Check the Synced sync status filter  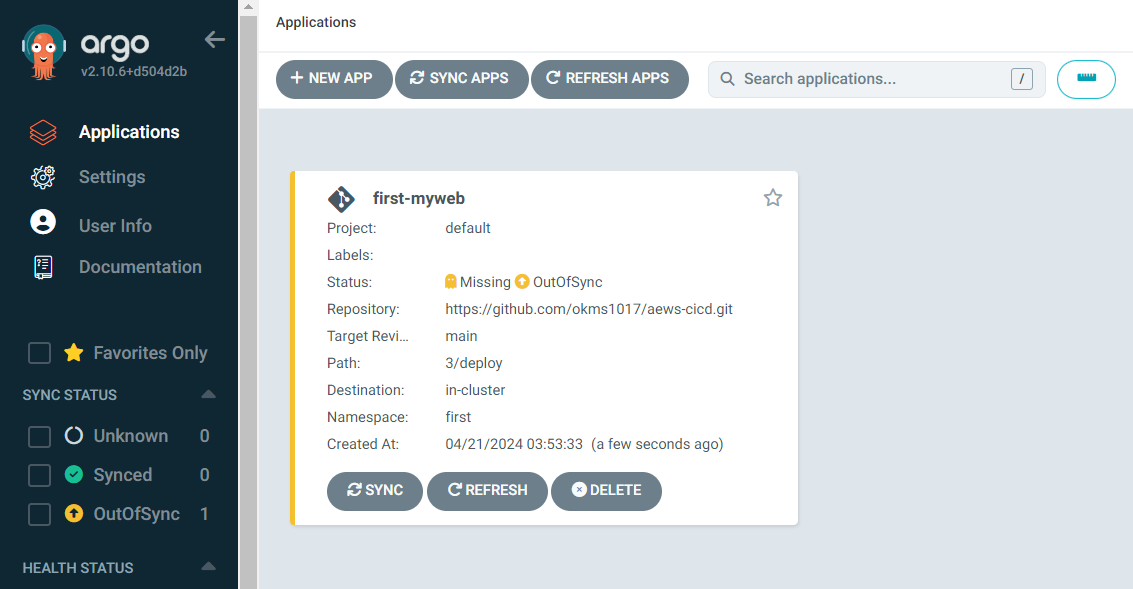[x=39, y=476]
